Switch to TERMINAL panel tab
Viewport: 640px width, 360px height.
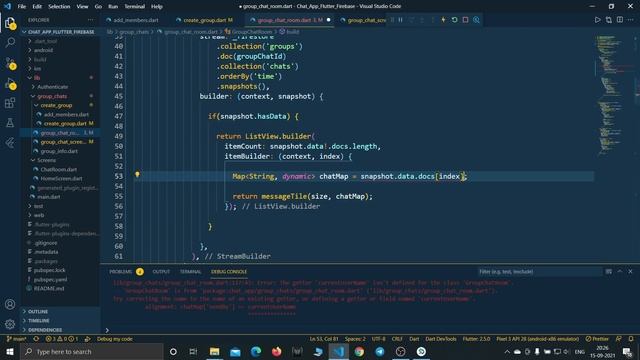pyautogui.click(x=190, y=271)
